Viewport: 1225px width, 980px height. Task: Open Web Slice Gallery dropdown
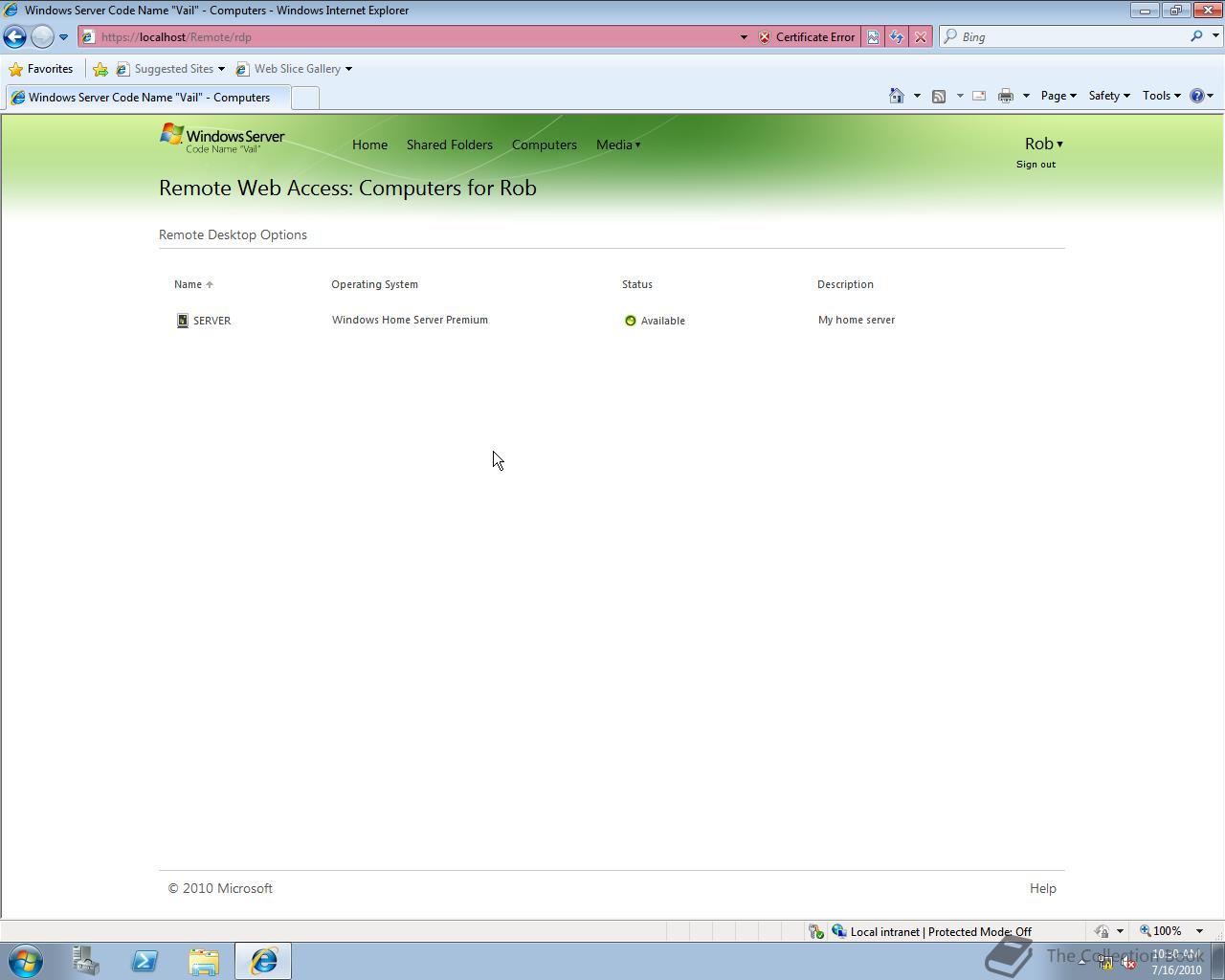[x=294, y=69]
